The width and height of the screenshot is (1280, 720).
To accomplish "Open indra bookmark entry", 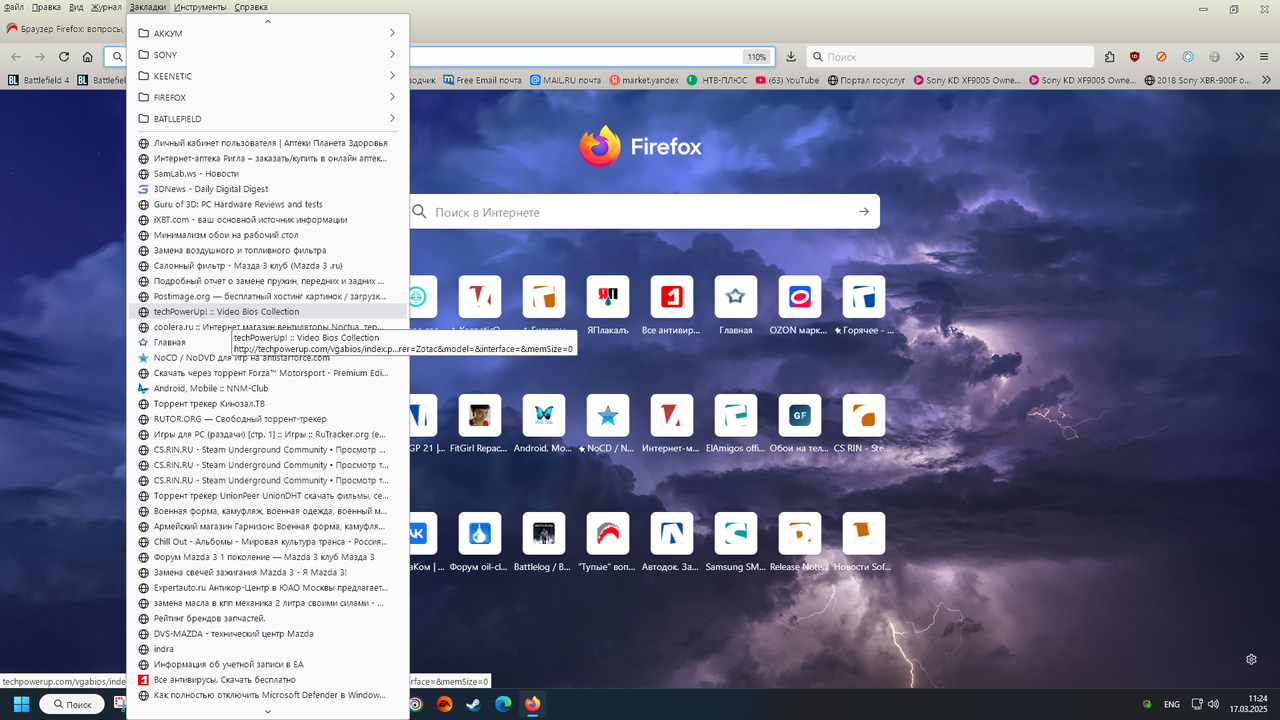I will click(268, 649).
